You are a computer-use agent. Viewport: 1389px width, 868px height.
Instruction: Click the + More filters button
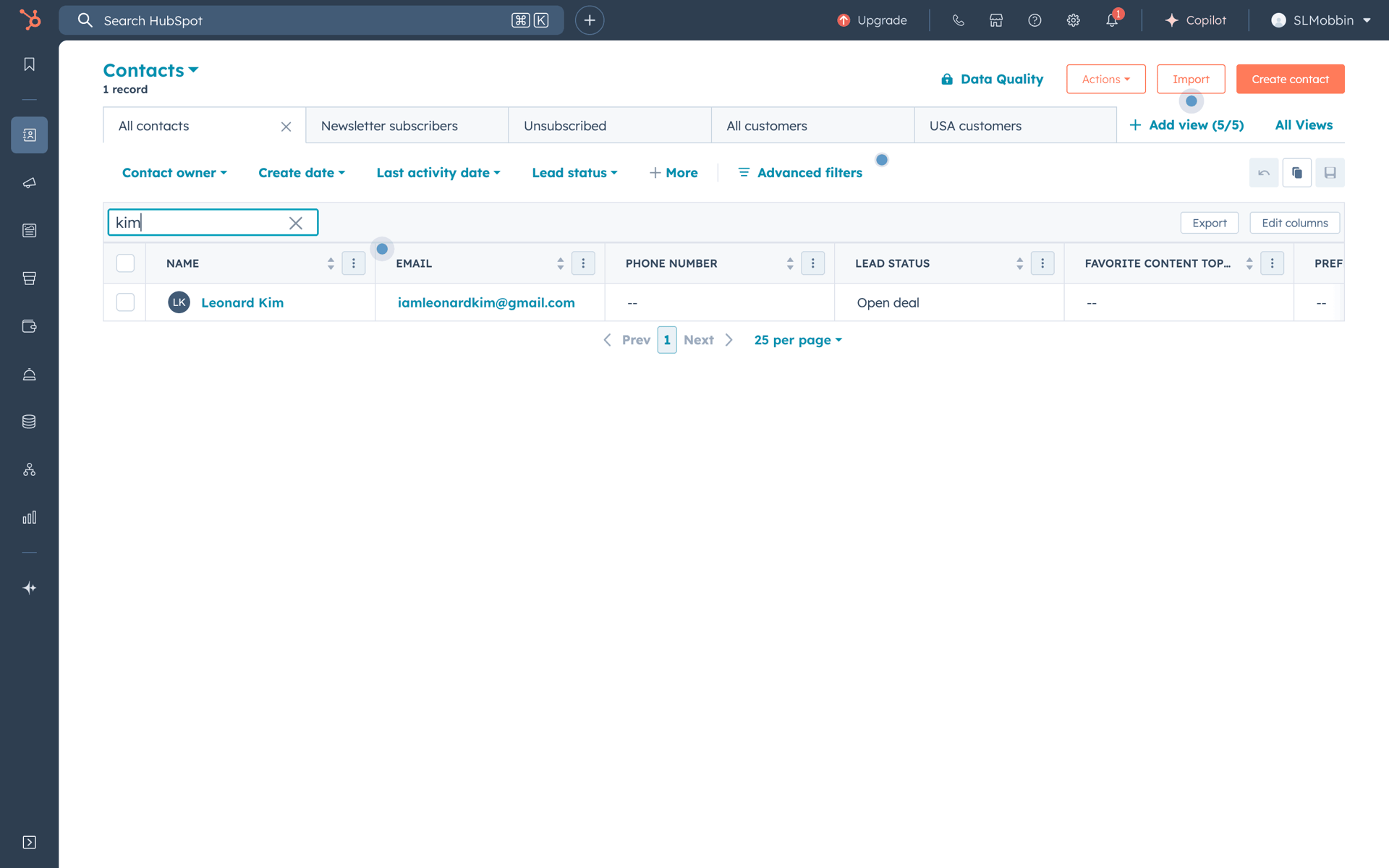(x=674, y=173)
